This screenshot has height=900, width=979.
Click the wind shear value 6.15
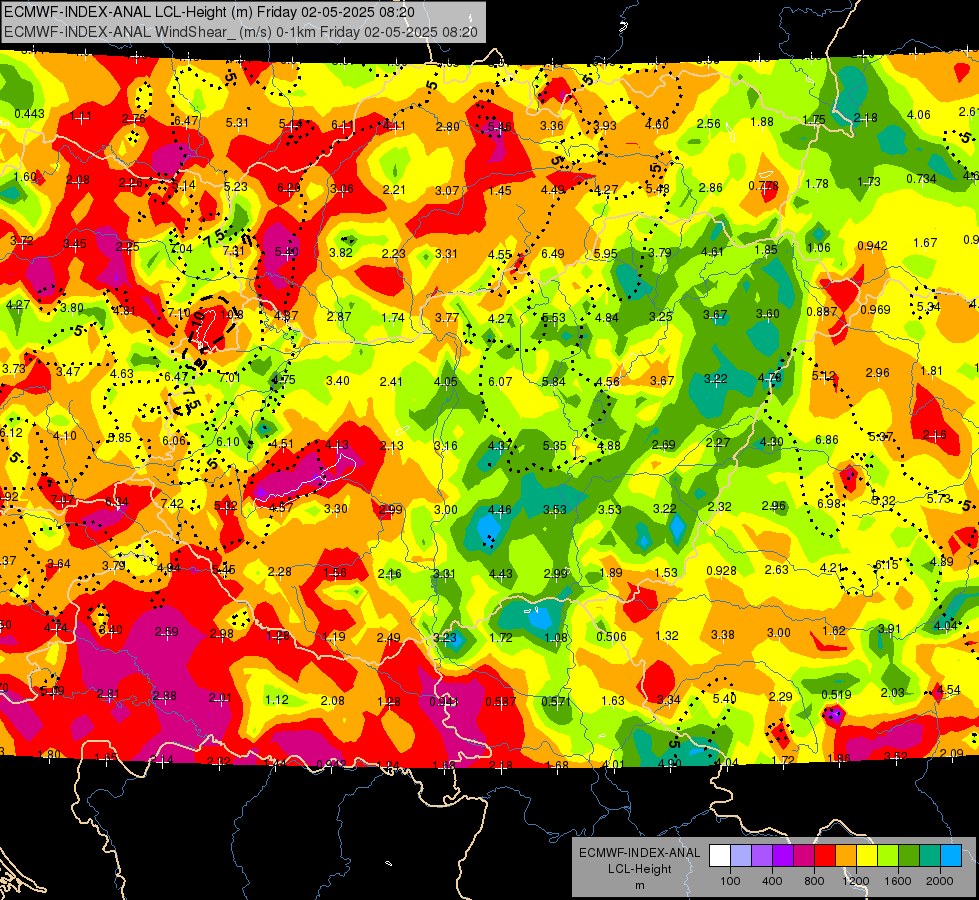tap(886, 565)
